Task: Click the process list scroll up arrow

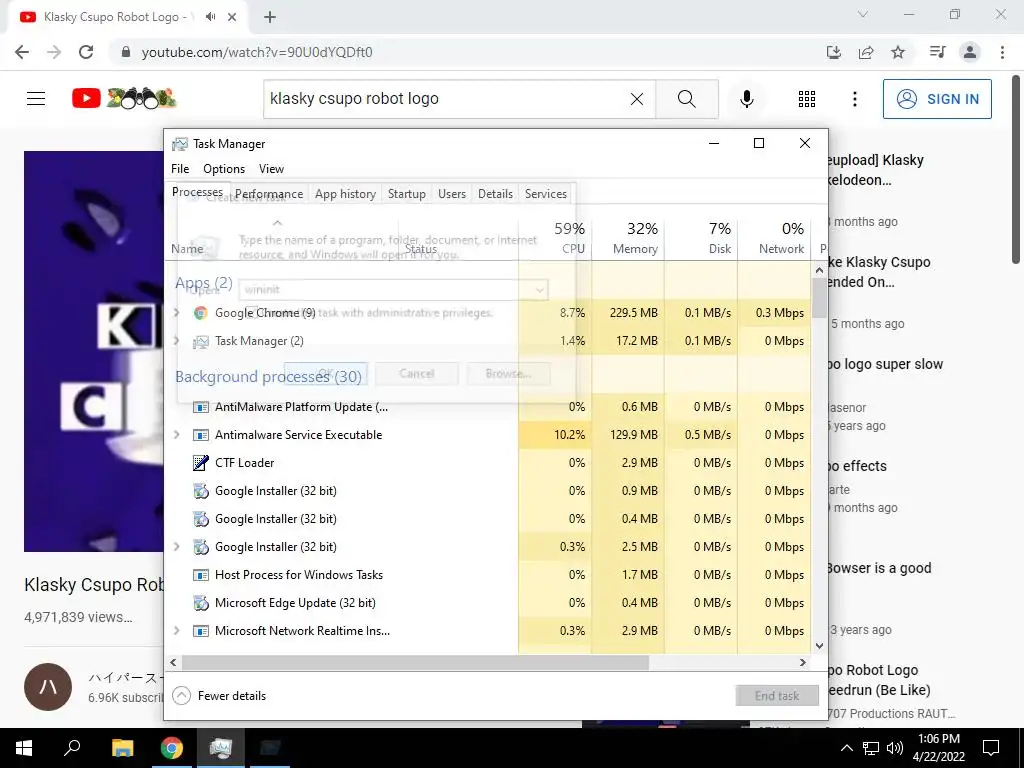Action: [820, 270]
